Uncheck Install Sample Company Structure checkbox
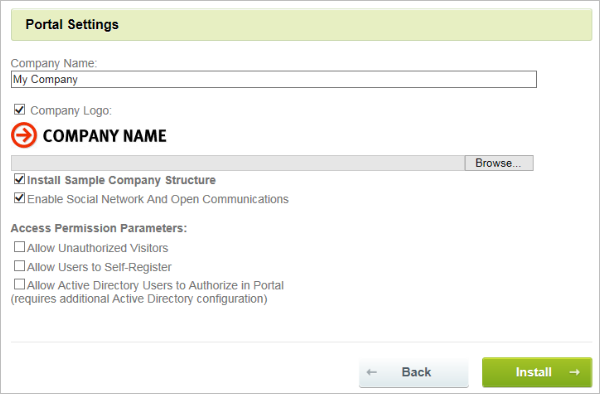The image size is (600, 394). [20, 179]
